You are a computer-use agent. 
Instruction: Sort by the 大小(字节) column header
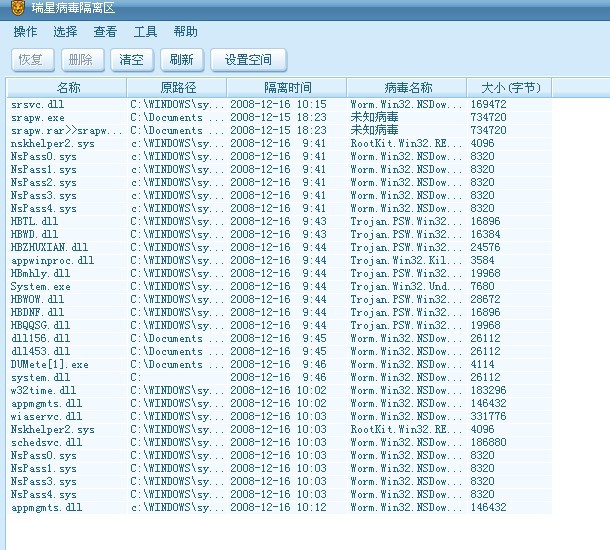click(x=510, y=88)
